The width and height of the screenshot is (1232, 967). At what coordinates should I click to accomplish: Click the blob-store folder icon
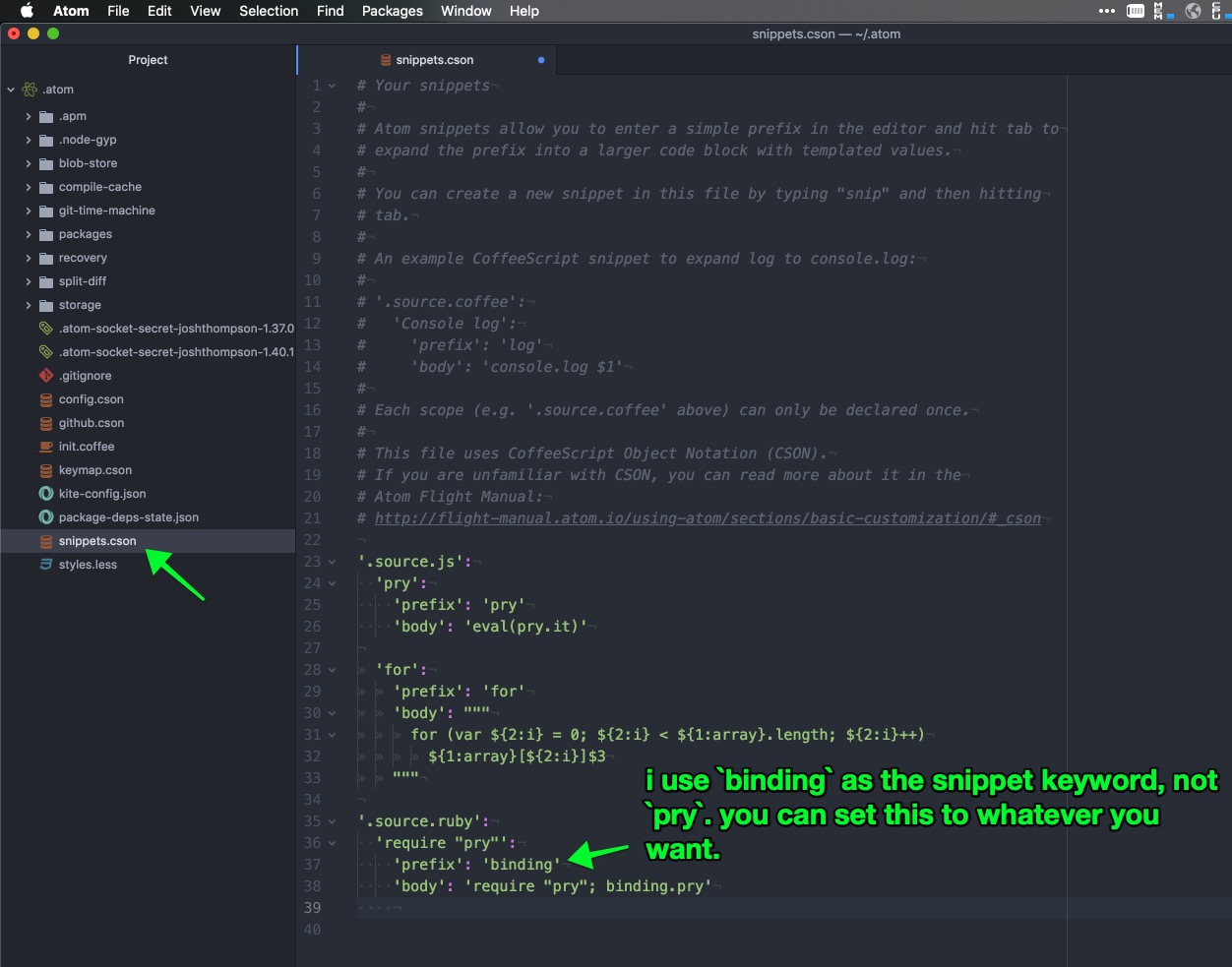46,163
